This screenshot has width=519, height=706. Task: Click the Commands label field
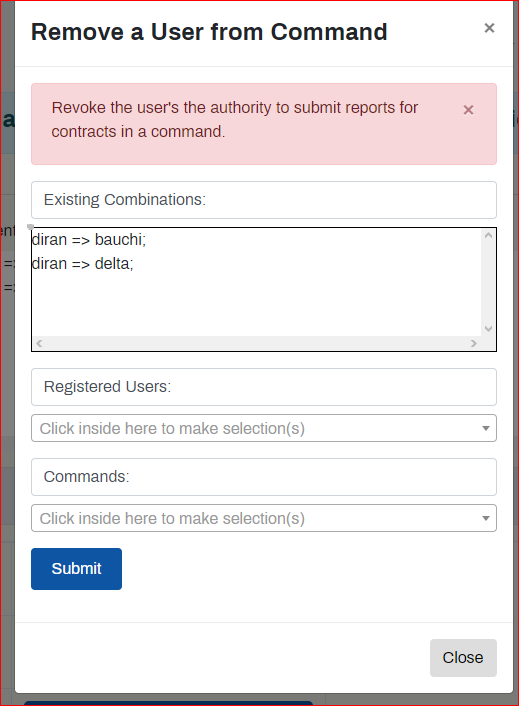pos(264,477)
